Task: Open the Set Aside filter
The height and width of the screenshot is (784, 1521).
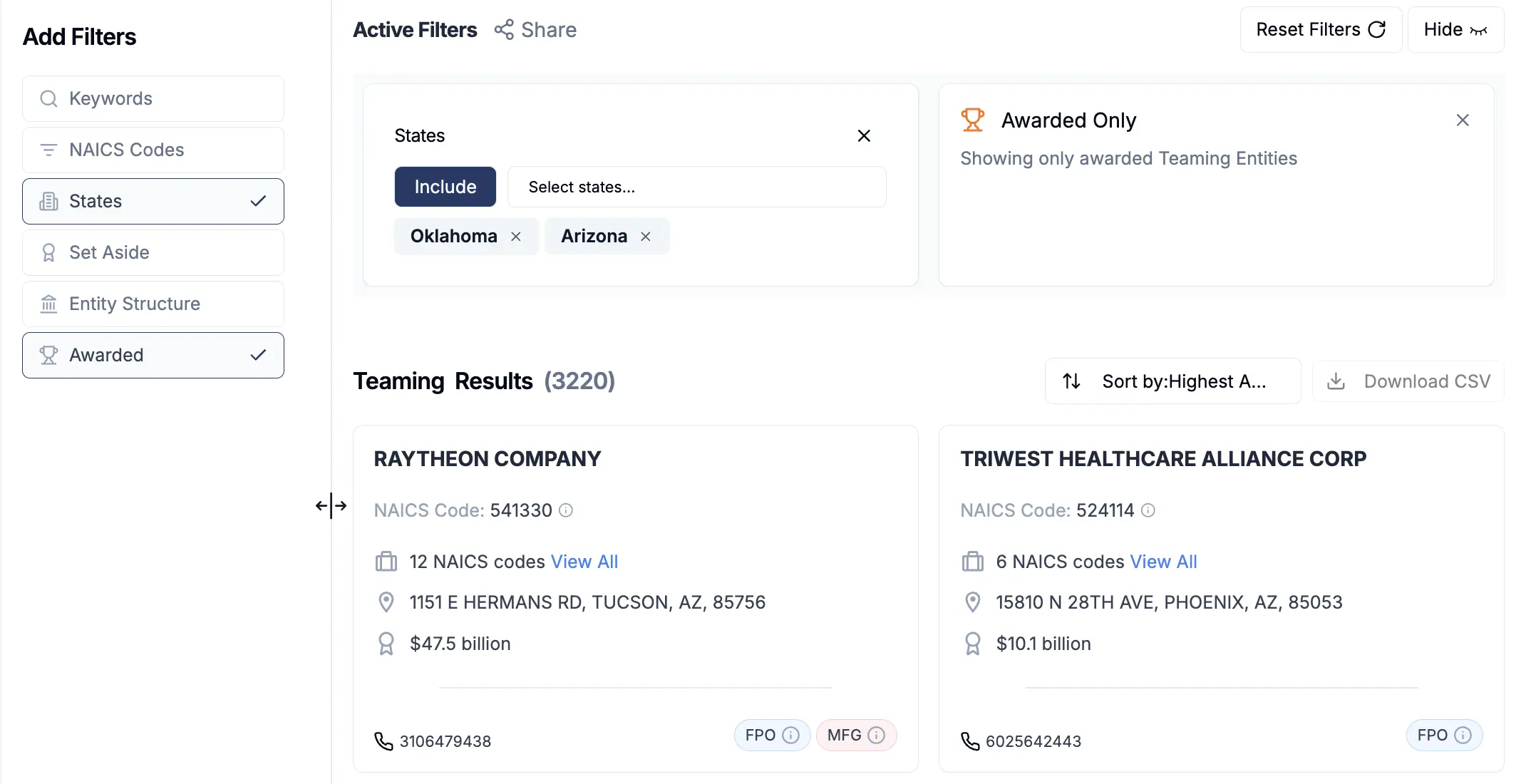Action: coord(153,252)
